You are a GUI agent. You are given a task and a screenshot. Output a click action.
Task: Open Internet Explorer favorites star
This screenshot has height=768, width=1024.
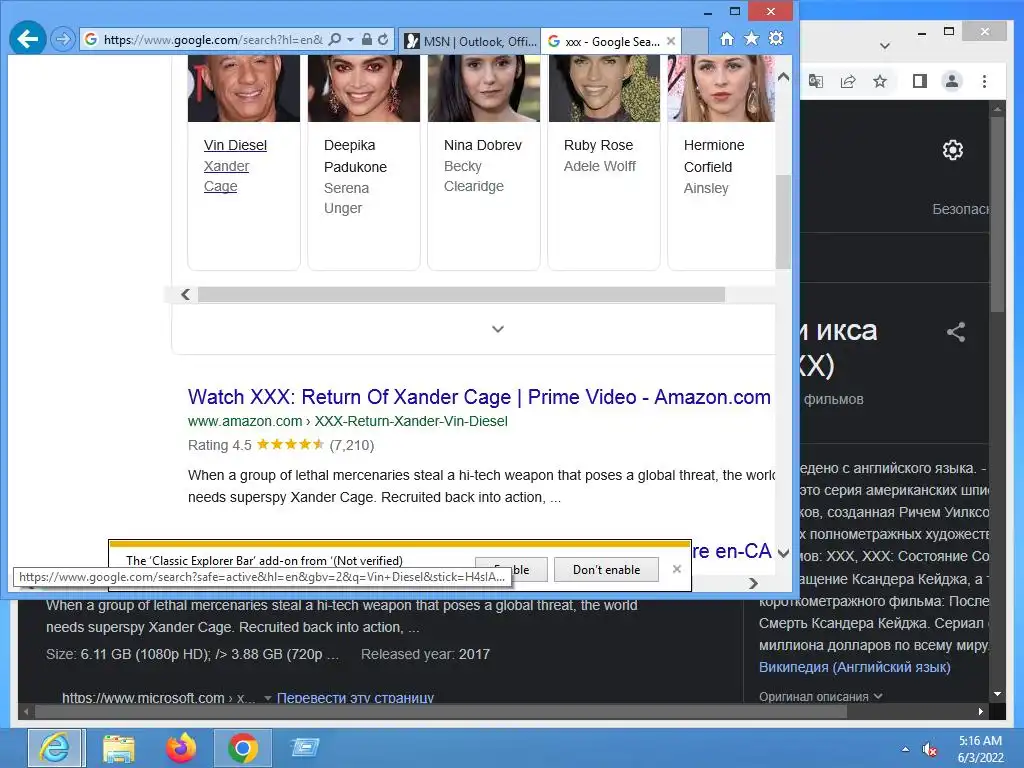(752, 39)
